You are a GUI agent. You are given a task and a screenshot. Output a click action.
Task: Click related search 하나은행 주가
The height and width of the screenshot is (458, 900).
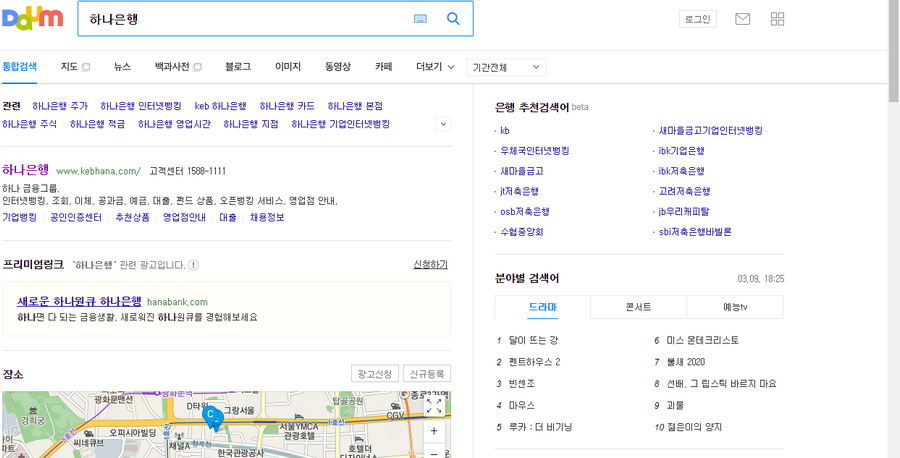[60, 106]
